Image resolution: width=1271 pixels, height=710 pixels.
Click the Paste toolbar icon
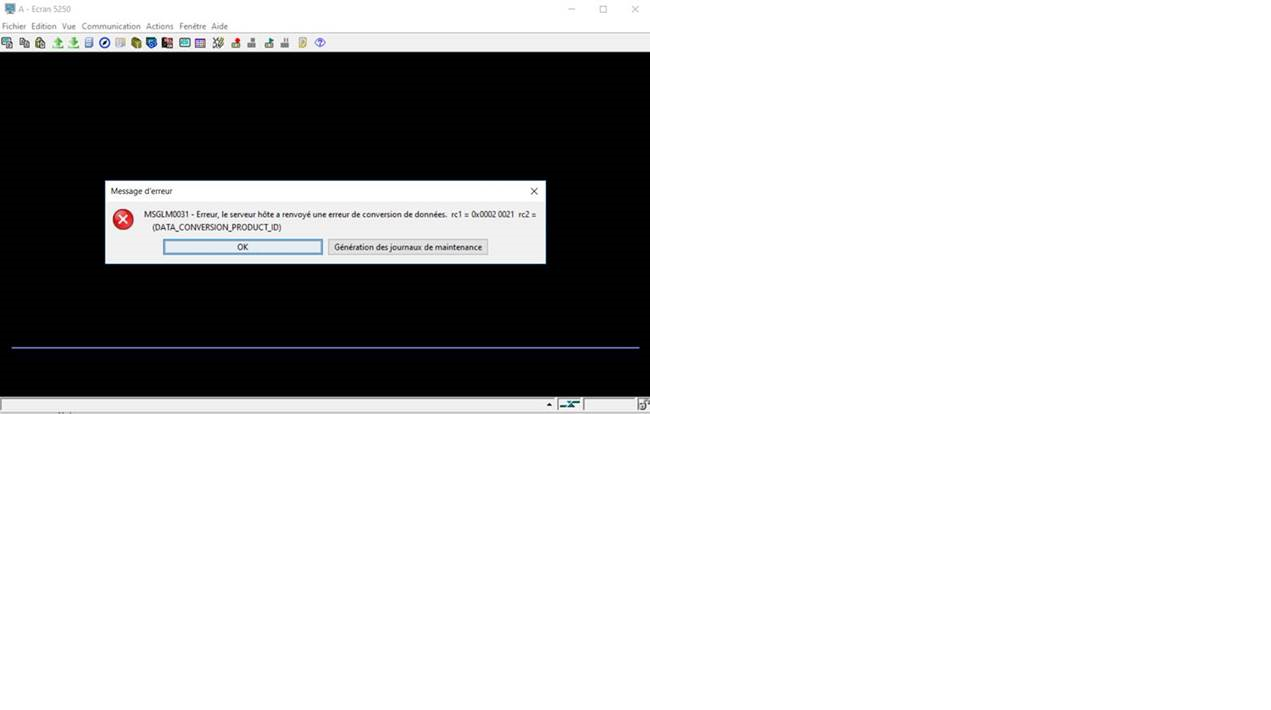(39, 42)
